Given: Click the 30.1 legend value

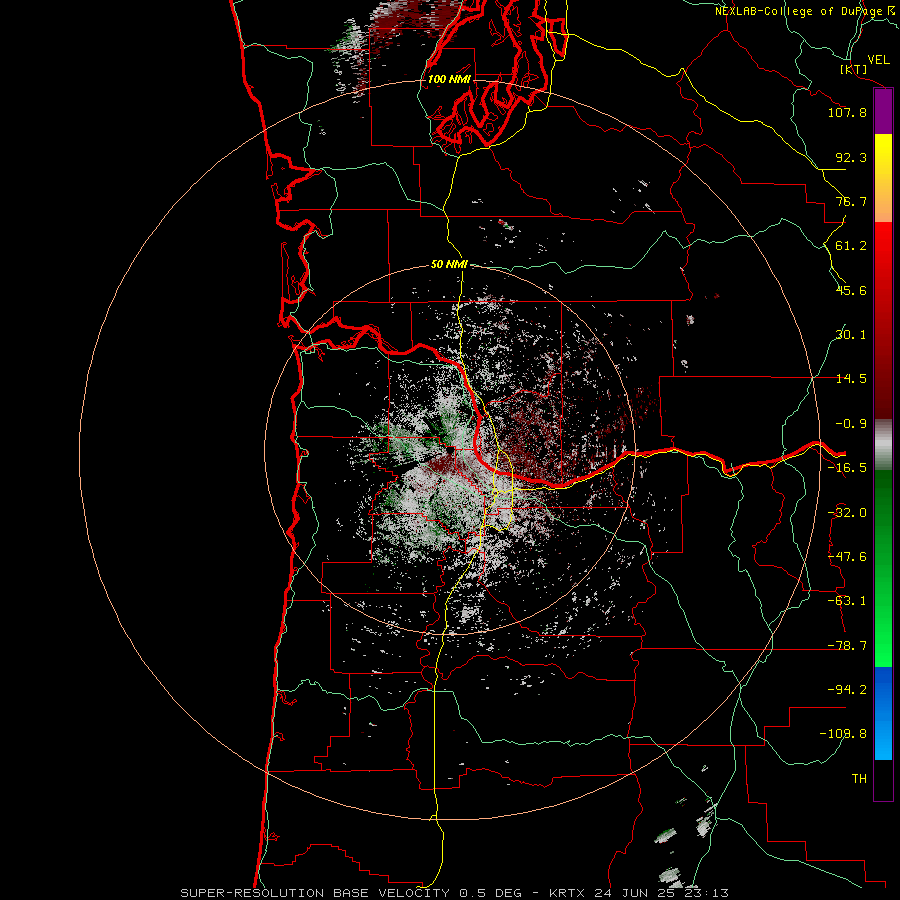Looking at the screenshot, I should point(851,335).
